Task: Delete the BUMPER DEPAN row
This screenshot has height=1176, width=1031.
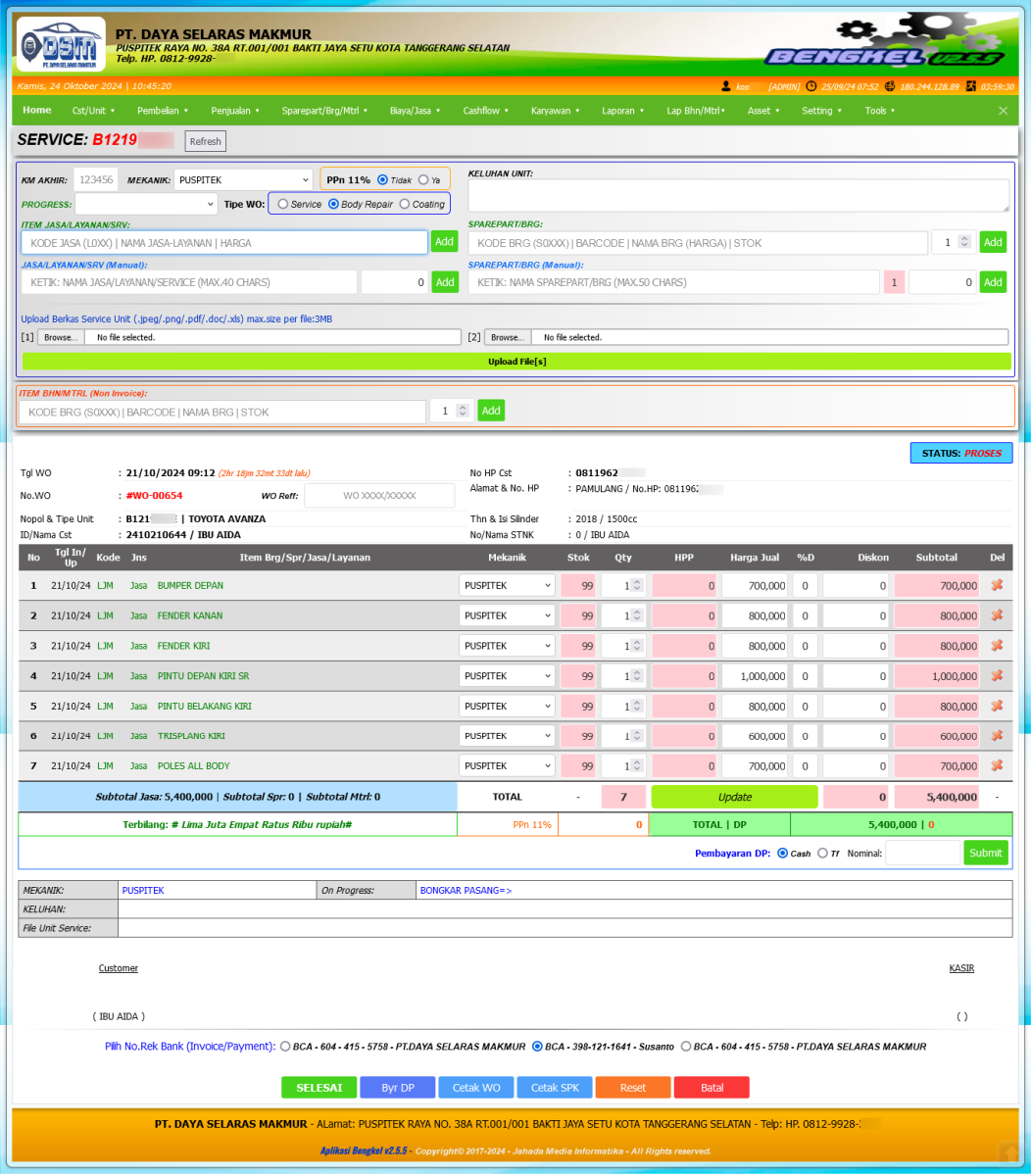Action: tap(997, 586)
